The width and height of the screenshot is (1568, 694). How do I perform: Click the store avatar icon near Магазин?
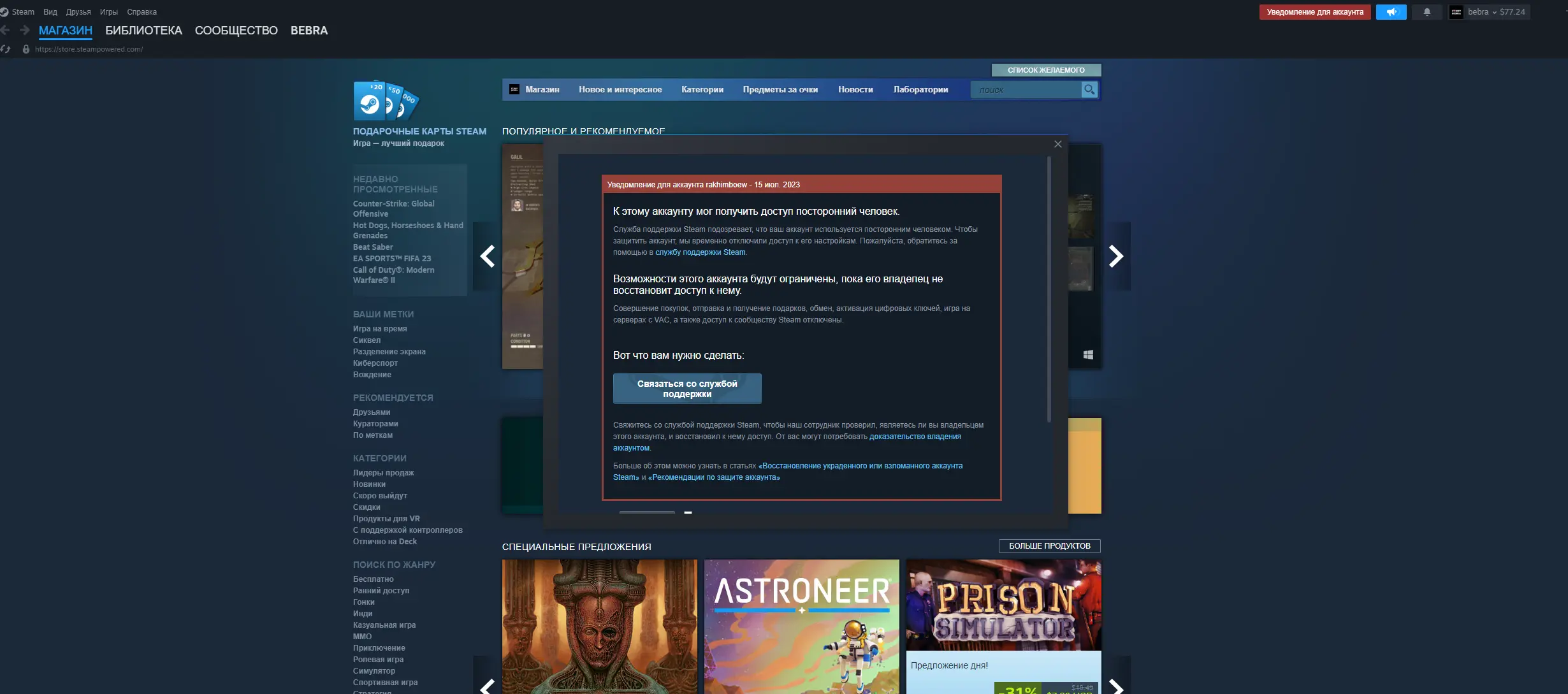coord(514,90)
